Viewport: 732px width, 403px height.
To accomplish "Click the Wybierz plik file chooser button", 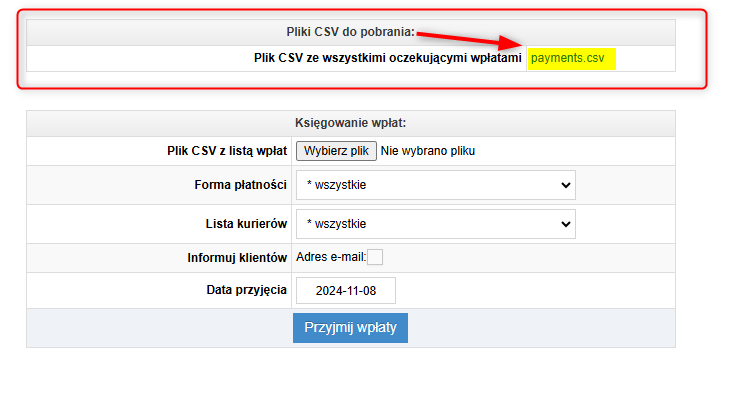I will tap(336, 151).
